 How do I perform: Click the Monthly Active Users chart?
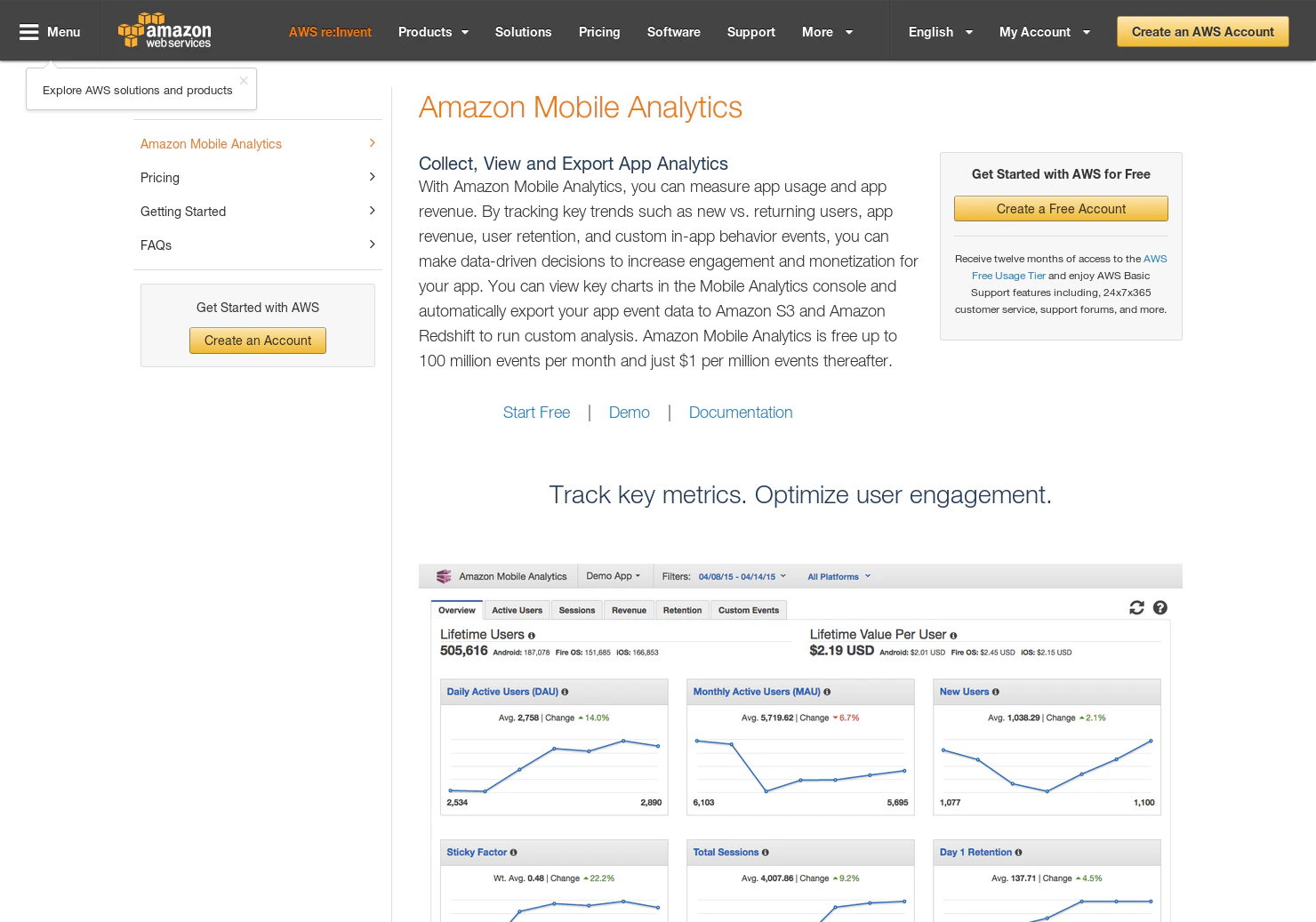(x=800, y=765)
